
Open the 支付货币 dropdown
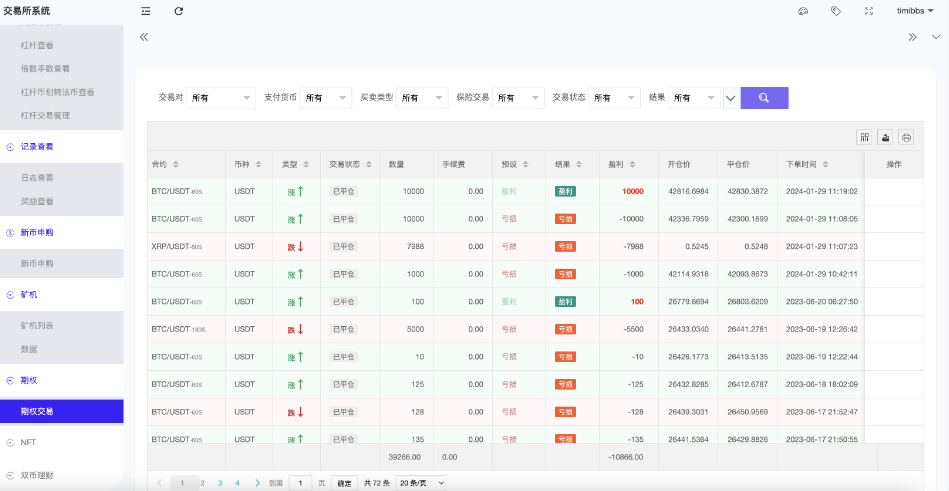click(326, 98)
